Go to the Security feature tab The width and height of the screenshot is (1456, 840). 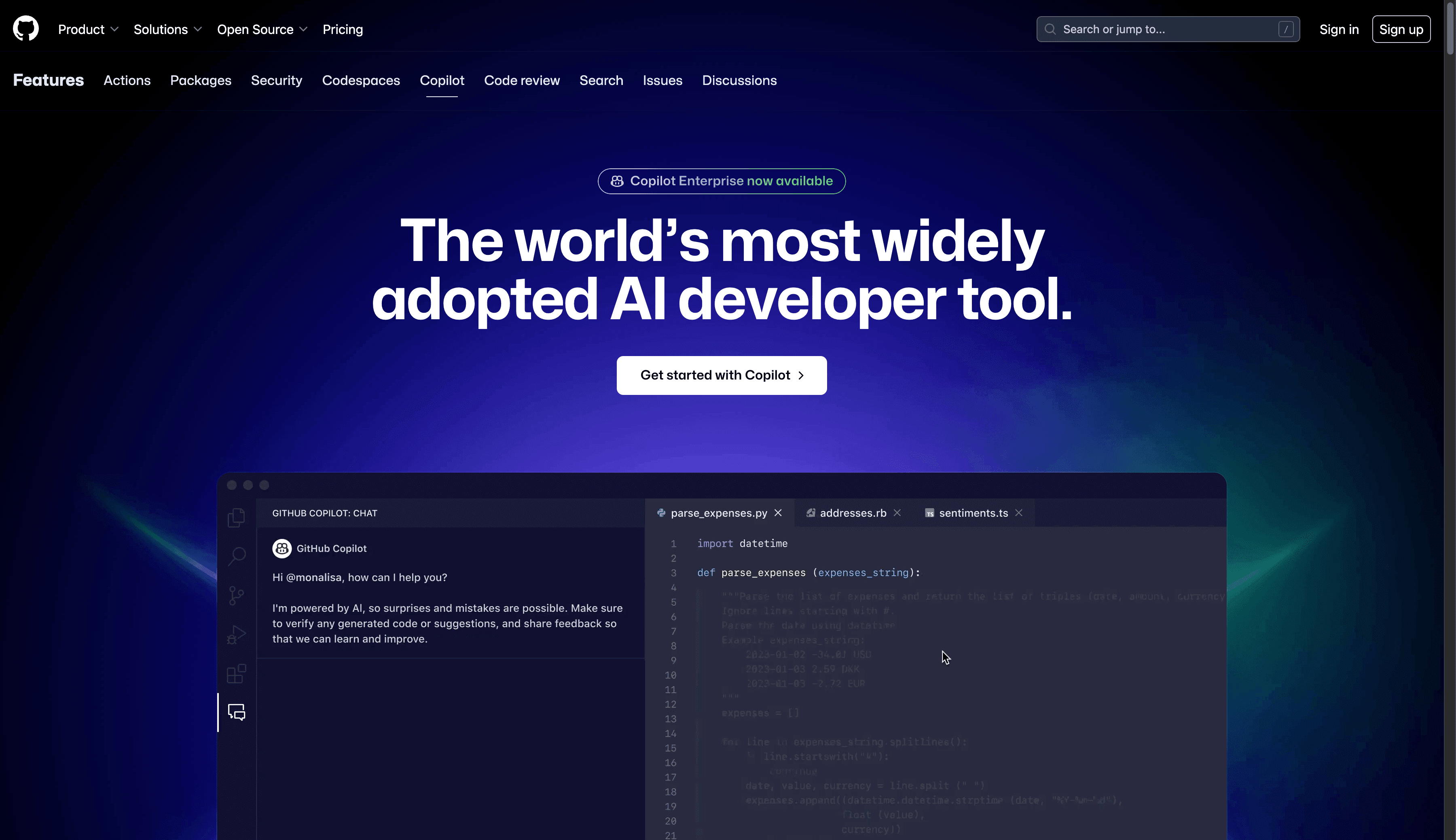tap(277, 80)
